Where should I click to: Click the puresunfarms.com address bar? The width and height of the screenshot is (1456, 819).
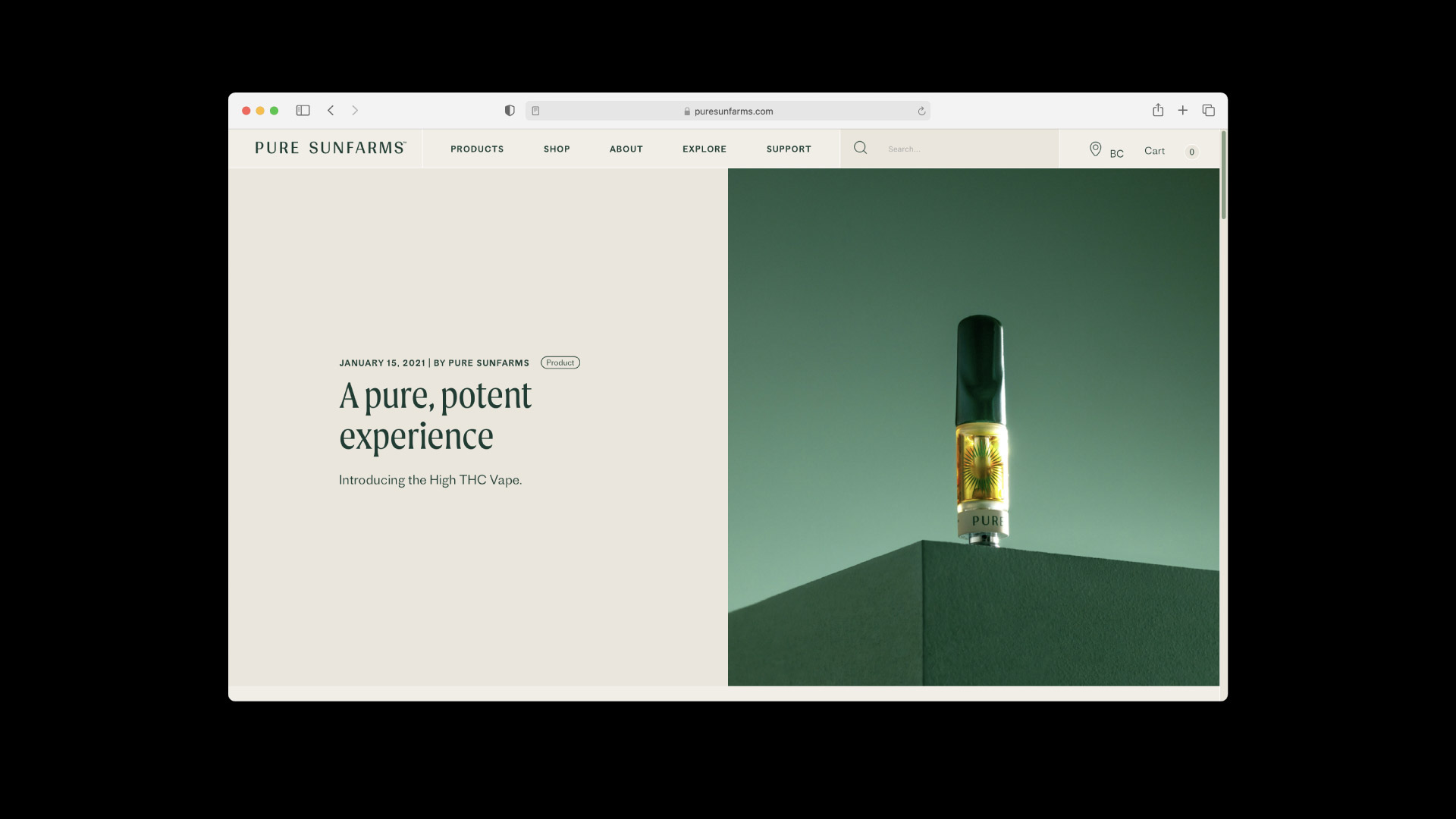point(728,111)
